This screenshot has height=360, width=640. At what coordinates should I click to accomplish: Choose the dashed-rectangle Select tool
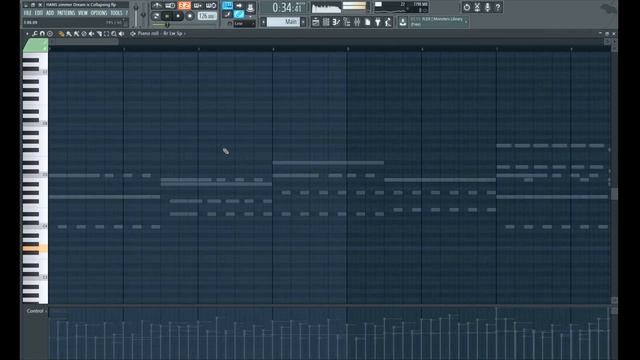pyautogui.click(x=106, y=33)
